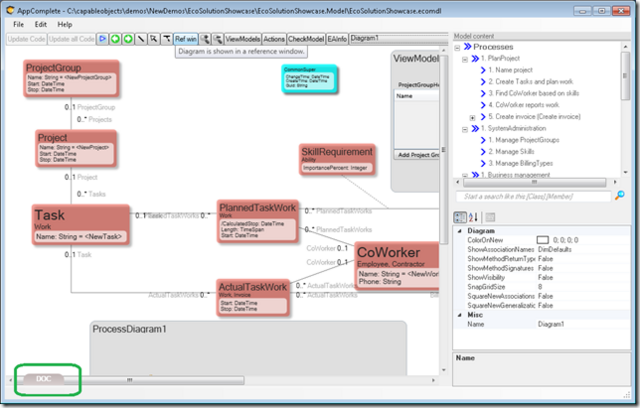Run CheckModel from the toolbar

306,39
